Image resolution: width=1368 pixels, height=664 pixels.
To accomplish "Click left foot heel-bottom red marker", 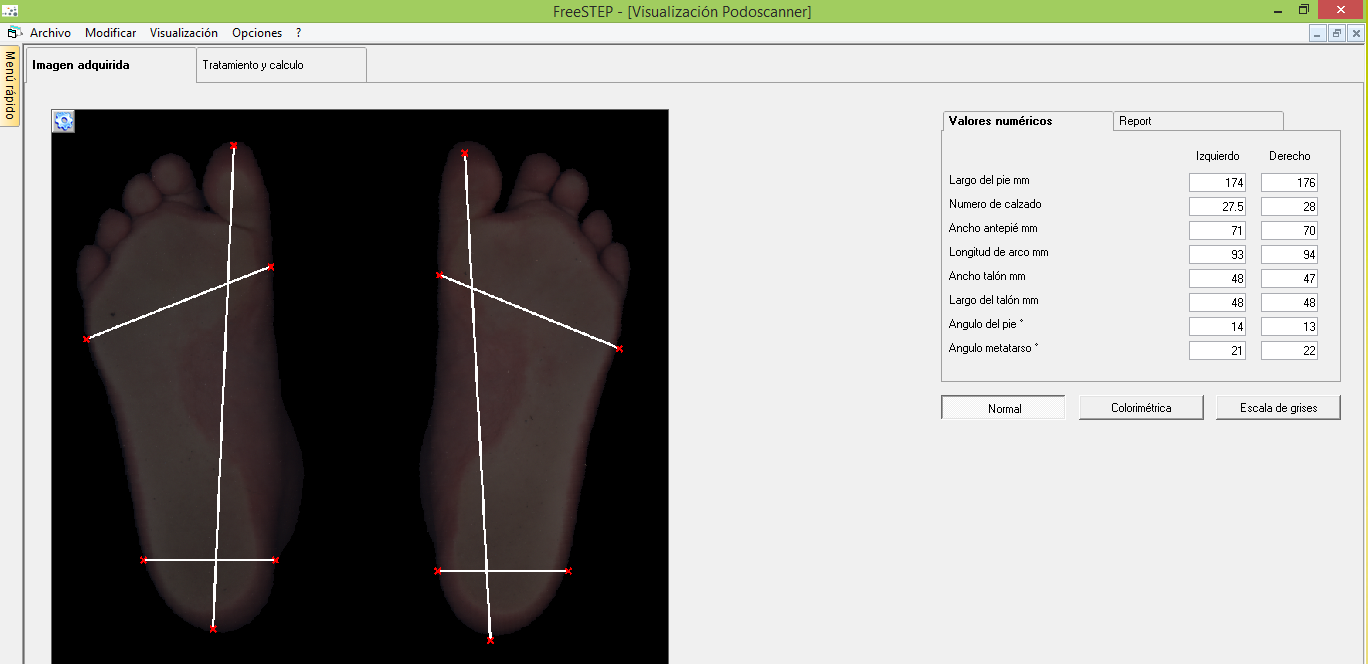I will click(x=213, y=629).
